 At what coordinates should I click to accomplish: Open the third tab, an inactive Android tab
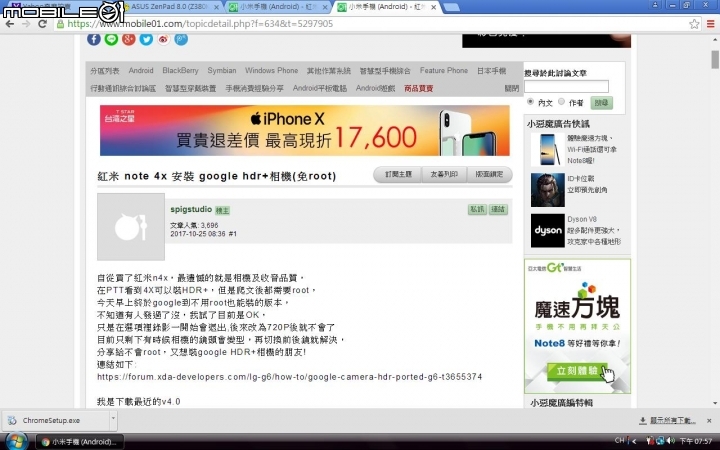279,7
